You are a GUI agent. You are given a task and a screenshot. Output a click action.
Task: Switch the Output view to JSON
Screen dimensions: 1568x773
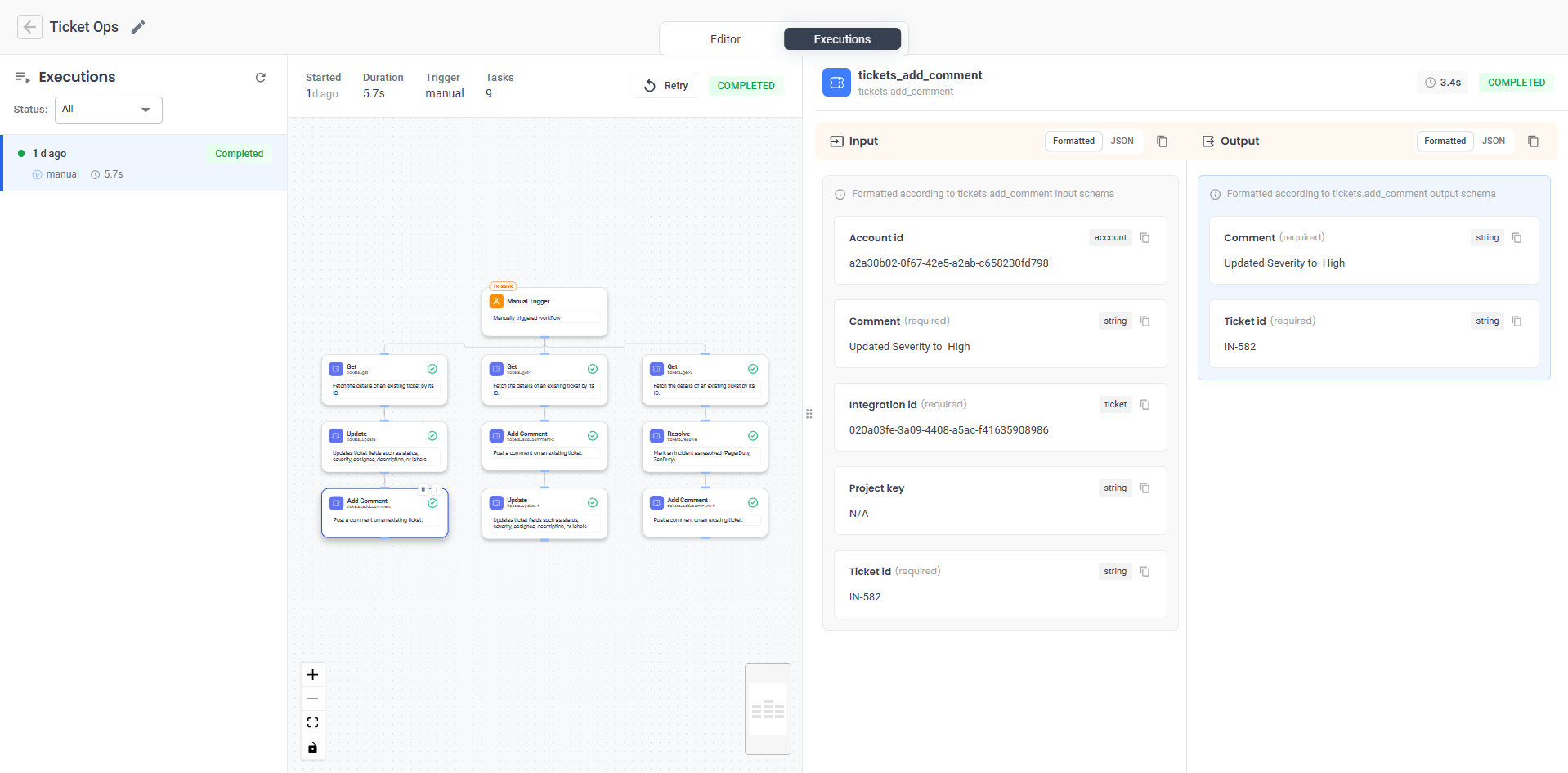[1494, 141]
